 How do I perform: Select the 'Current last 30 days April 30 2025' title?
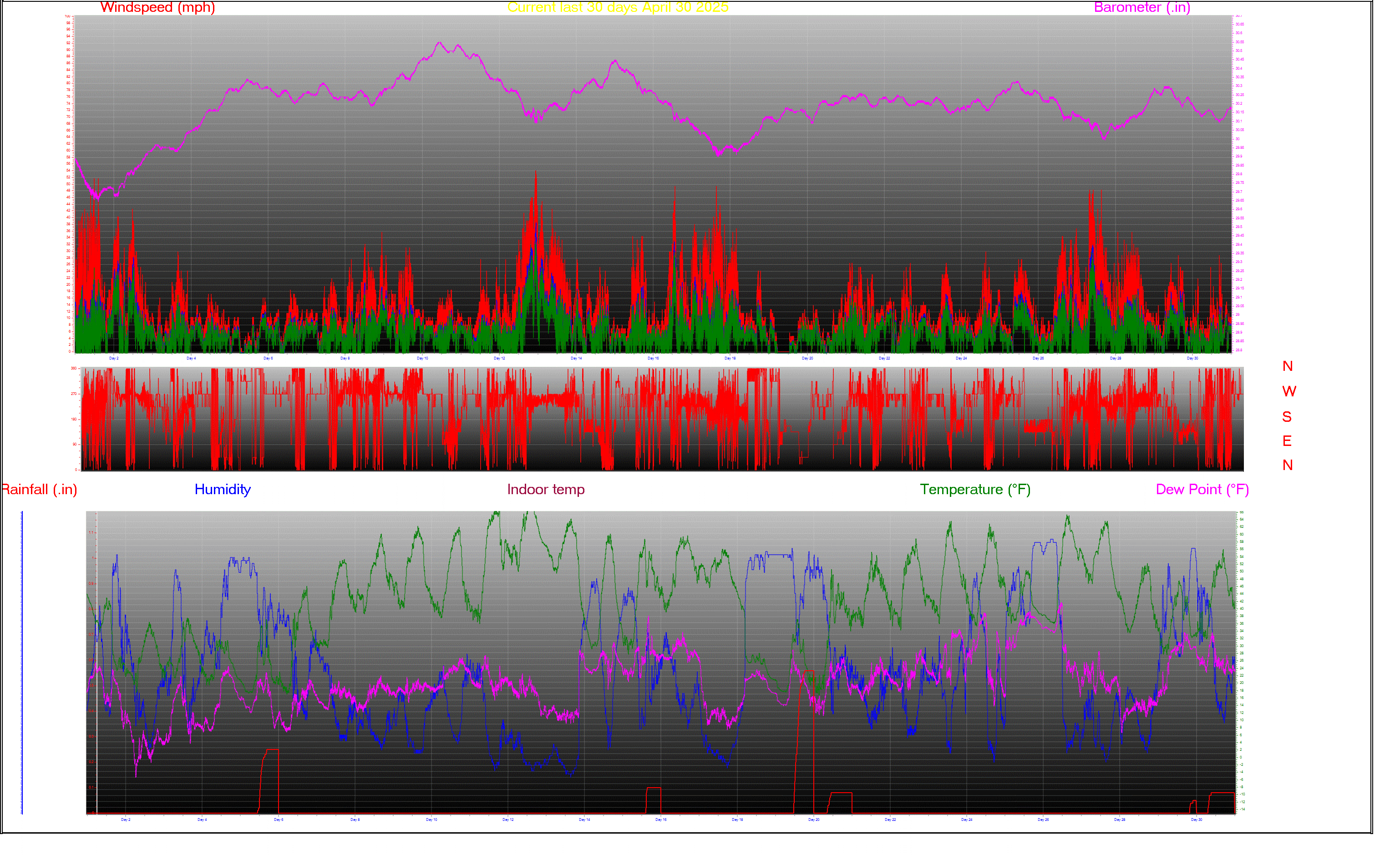point(618,7)
